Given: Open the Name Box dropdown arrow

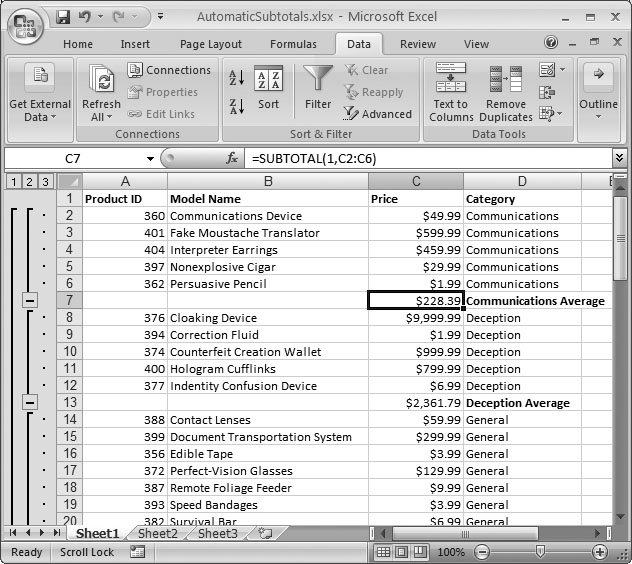Looking at the screenshot, I should coord(150,159).
